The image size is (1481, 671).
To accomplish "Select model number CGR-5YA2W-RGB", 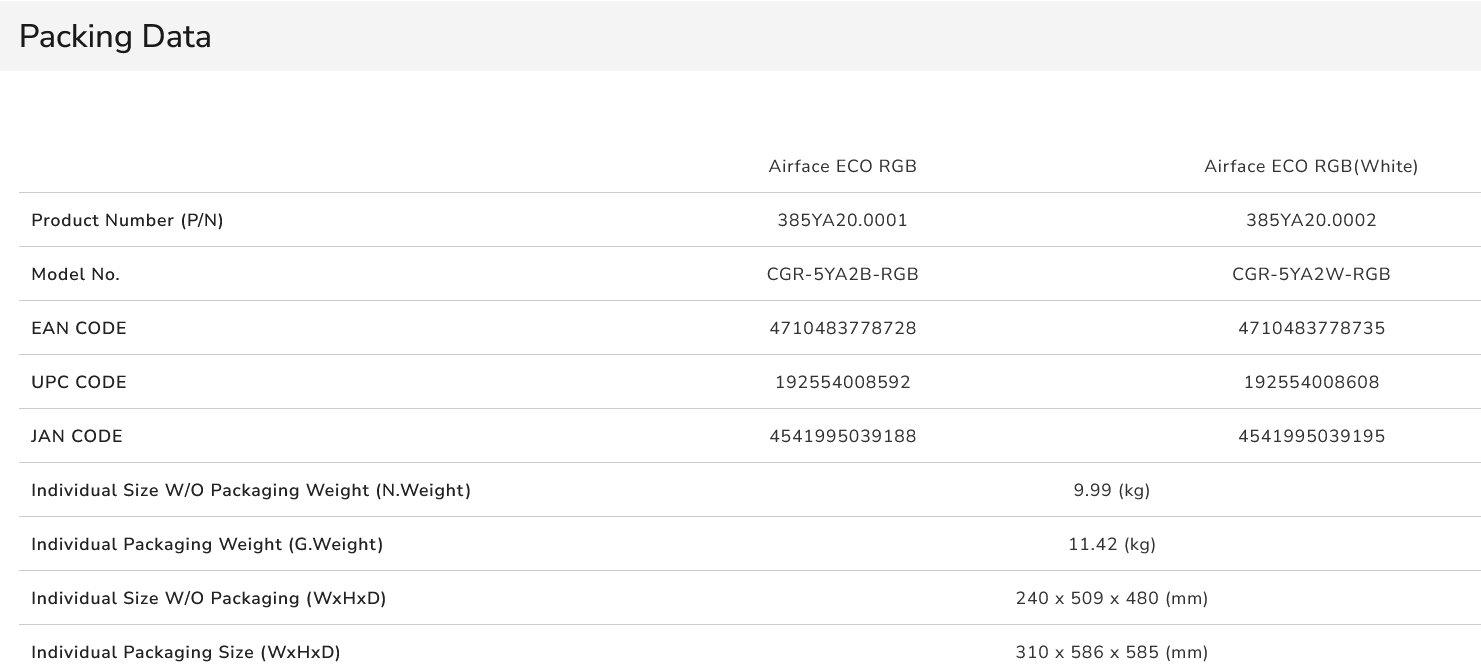I will (1311, 275).
